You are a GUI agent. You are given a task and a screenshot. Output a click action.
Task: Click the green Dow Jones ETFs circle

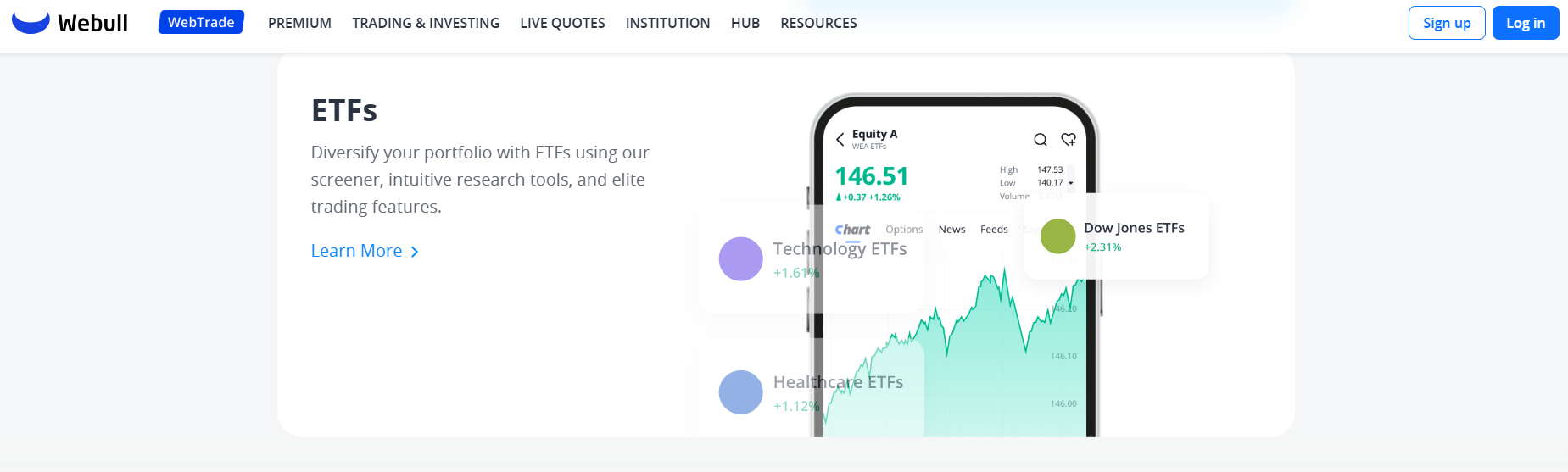(1057, 236)
